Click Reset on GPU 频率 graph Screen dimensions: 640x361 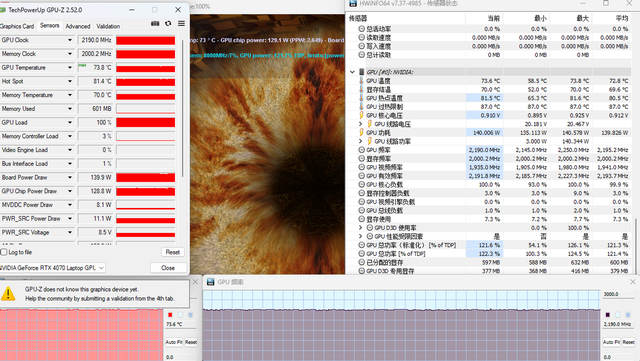click(629, 342)
